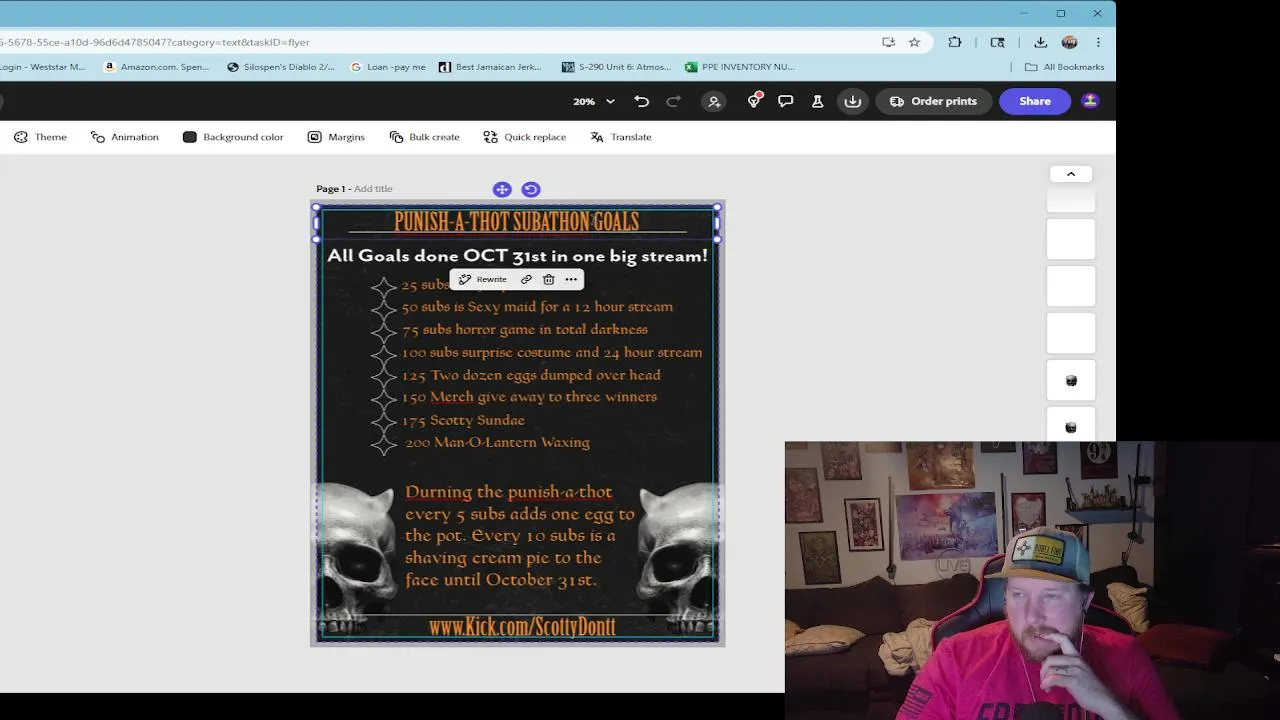Click the Undo arrow in the editor toolbar

[x=642, y=101]
